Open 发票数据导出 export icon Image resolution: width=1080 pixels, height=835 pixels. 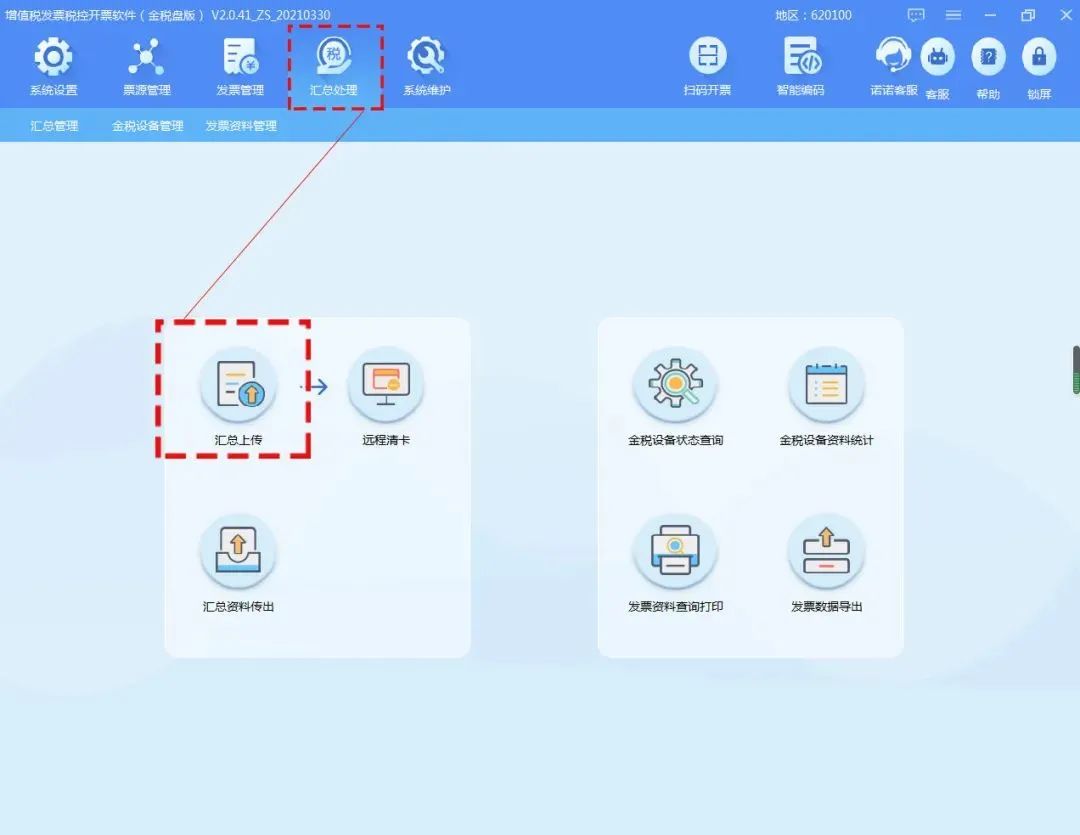click(827, 551)
